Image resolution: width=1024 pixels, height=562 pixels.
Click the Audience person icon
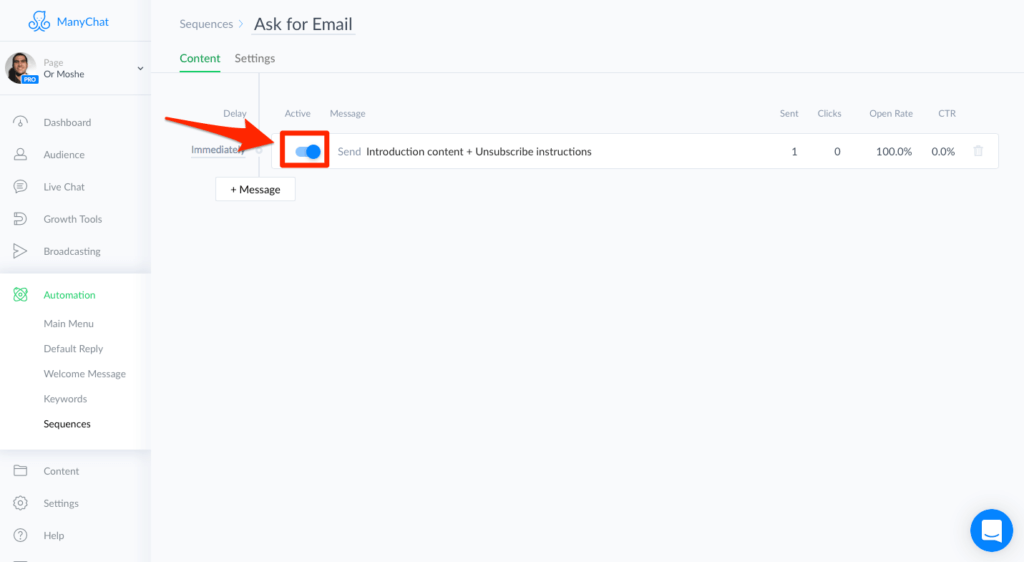pyautogui.click(x=20, y=155)
